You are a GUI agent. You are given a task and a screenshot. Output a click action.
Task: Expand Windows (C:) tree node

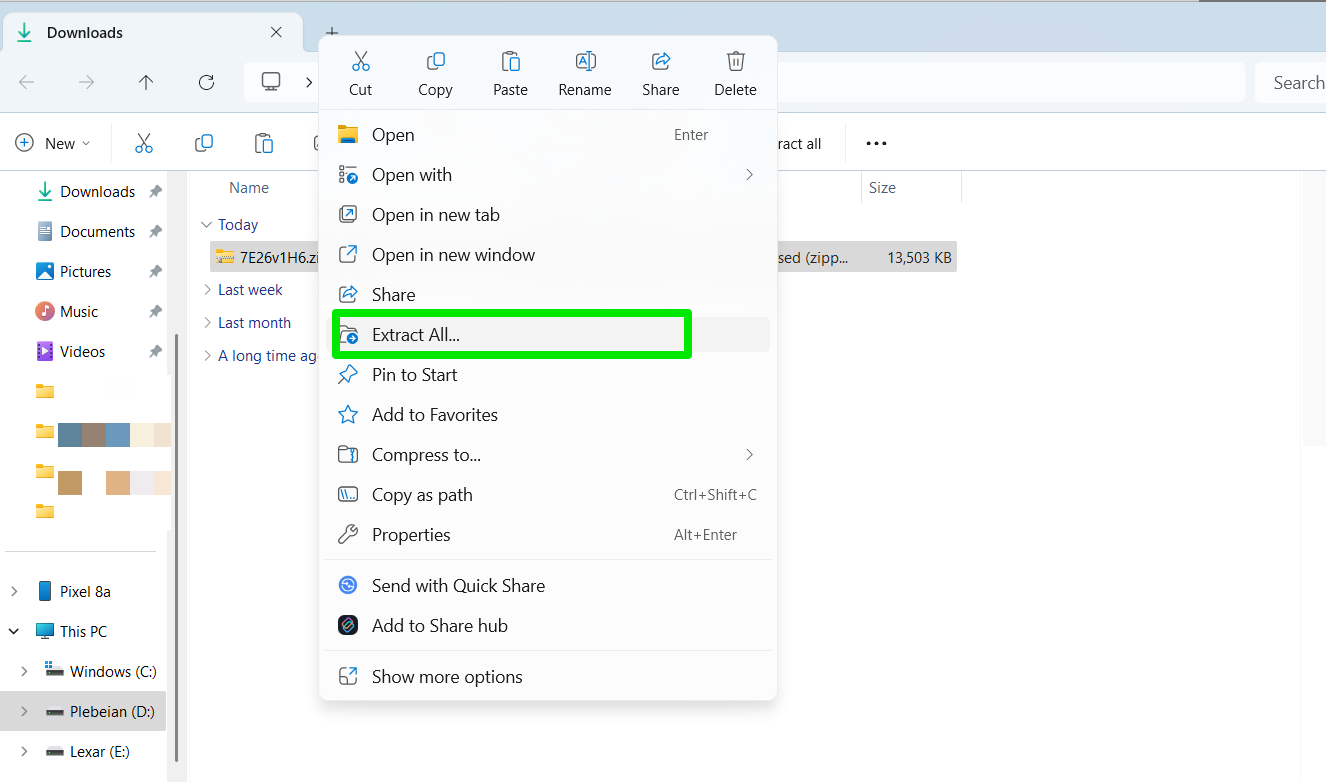pos(24,672)
